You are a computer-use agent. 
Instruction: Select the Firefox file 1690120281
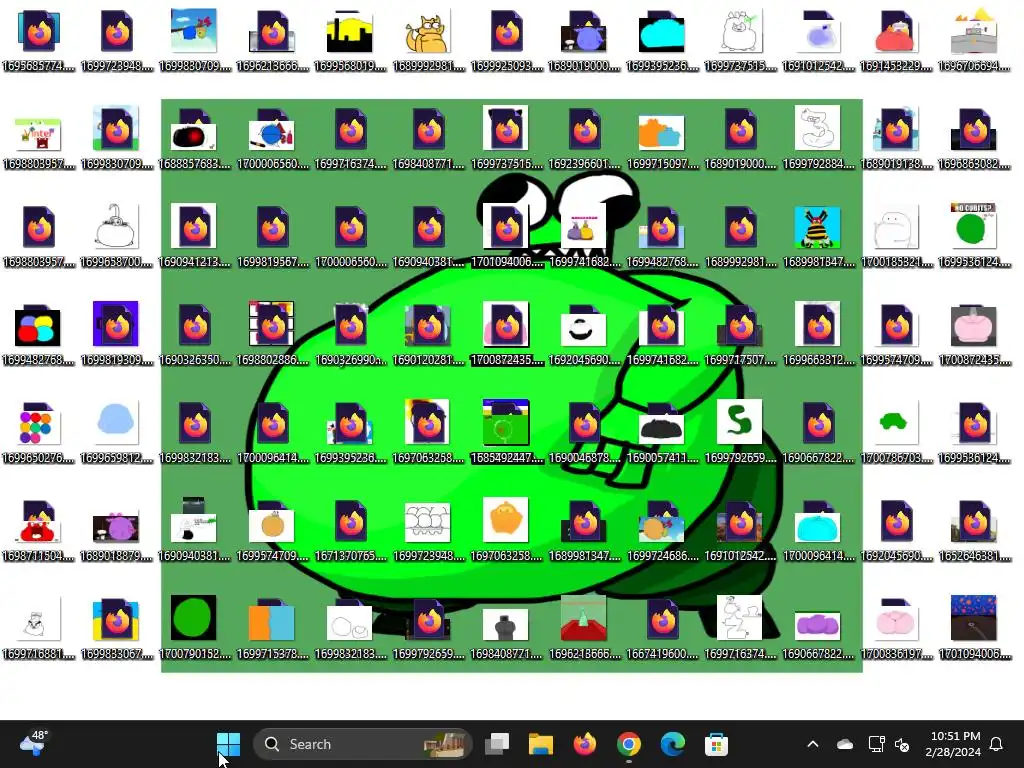tap(428, 334)
